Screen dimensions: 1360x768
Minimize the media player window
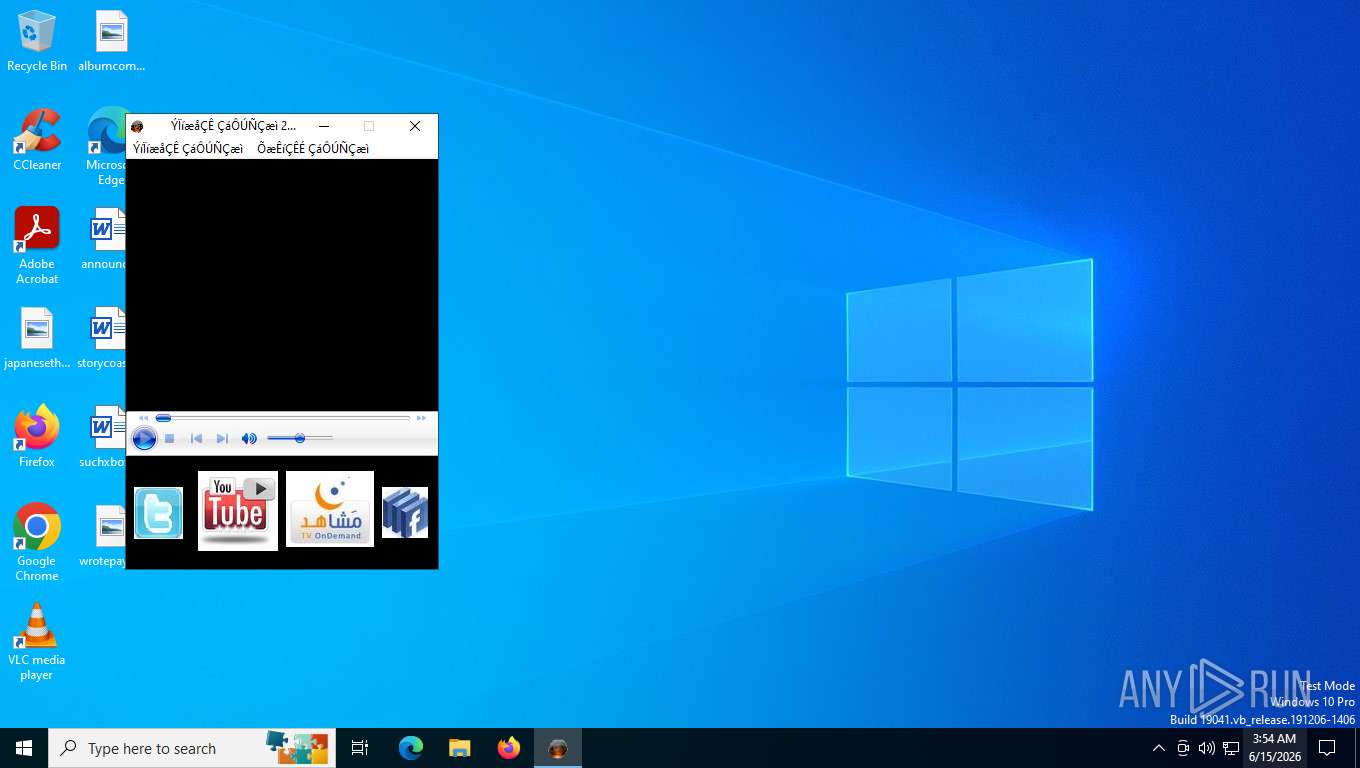[x=323, y=126]
